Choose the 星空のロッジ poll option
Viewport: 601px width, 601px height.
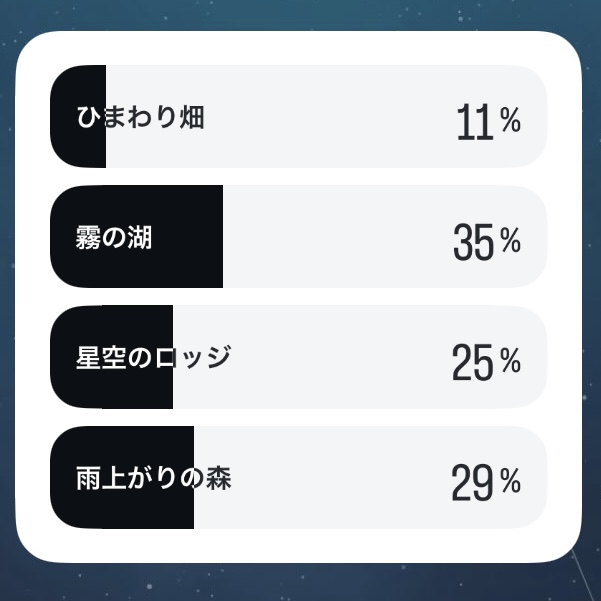click(298, 357)
